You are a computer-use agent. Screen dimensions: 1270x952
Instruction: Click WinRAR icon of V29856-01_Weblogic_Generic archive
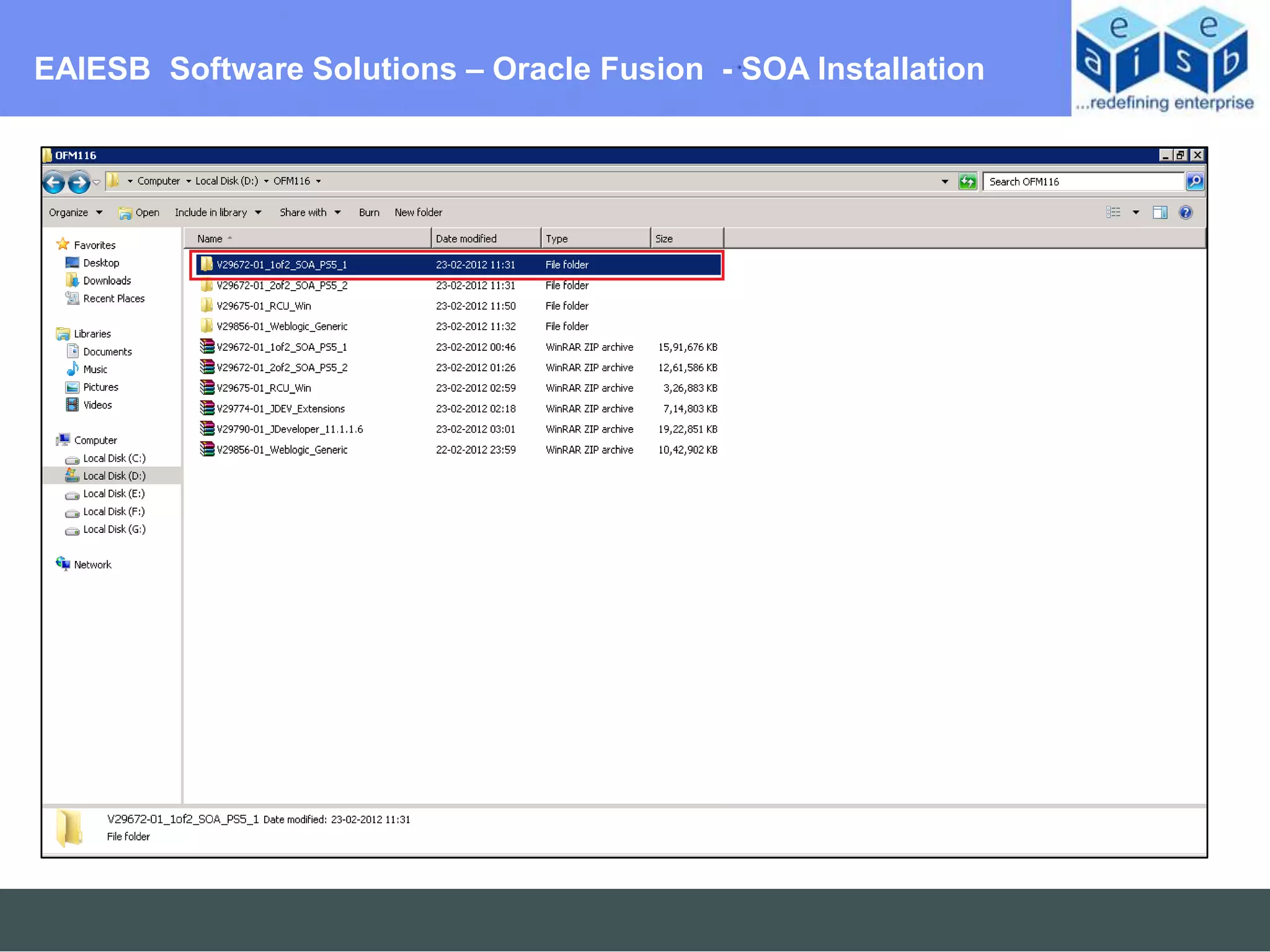206,449
